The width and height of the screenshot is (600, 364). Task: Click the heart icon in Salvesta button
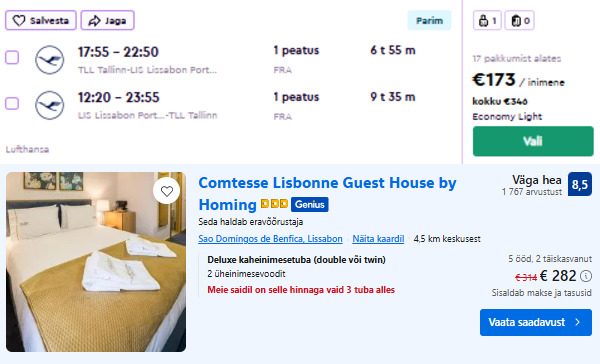tap(19, 20)
